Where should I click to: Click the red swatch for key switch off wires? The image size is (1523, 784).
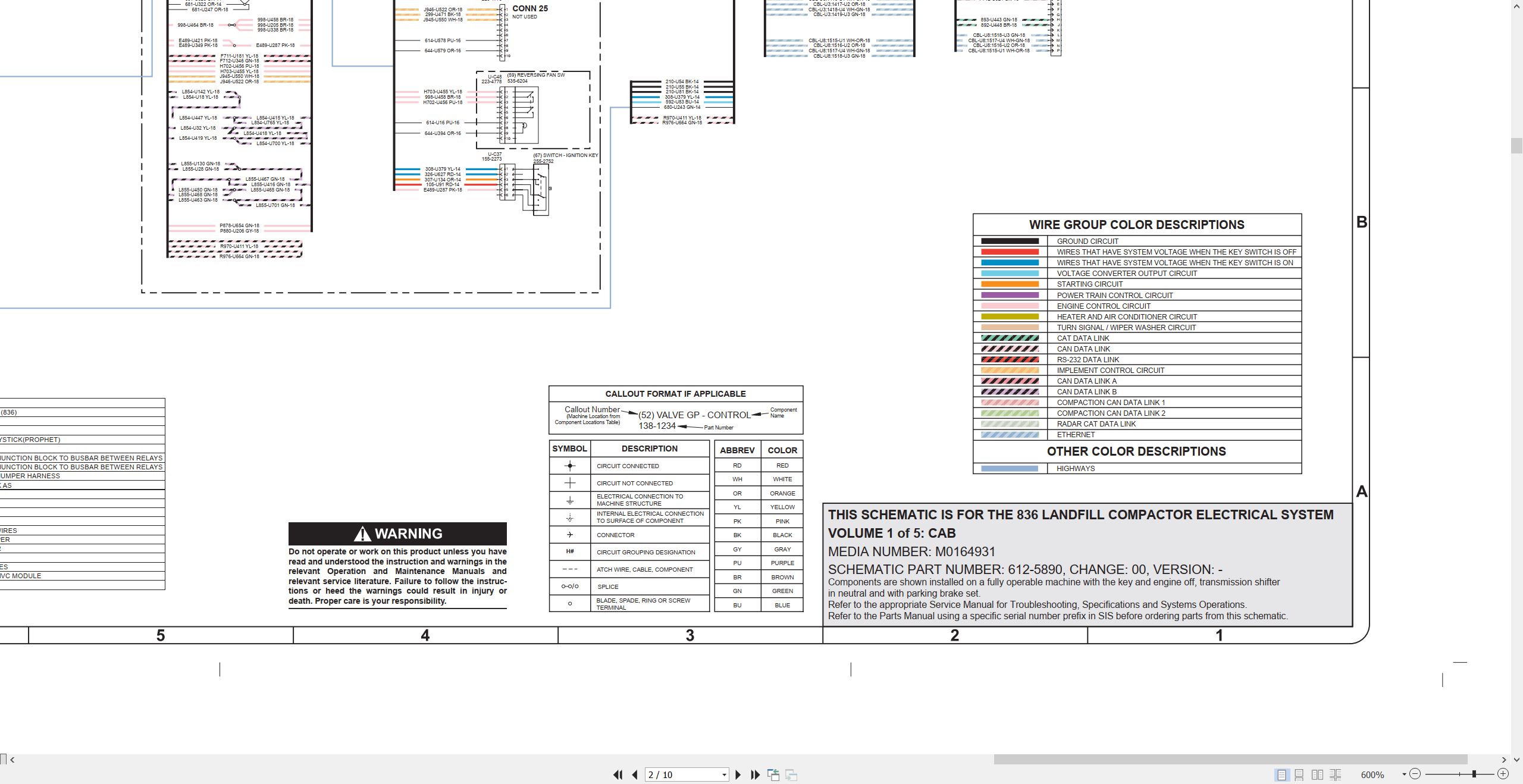pos(1010,252)
